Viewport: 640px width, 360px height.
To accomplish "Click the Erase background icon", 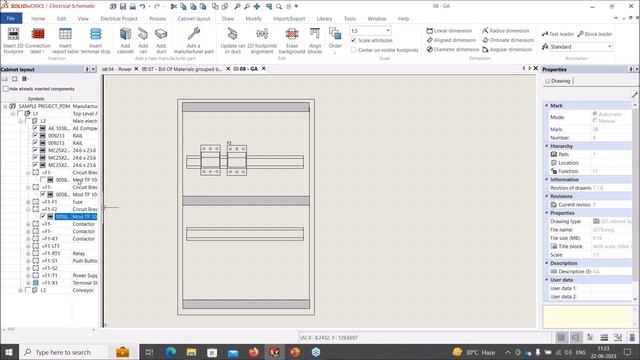I will (x=292, y=34).
